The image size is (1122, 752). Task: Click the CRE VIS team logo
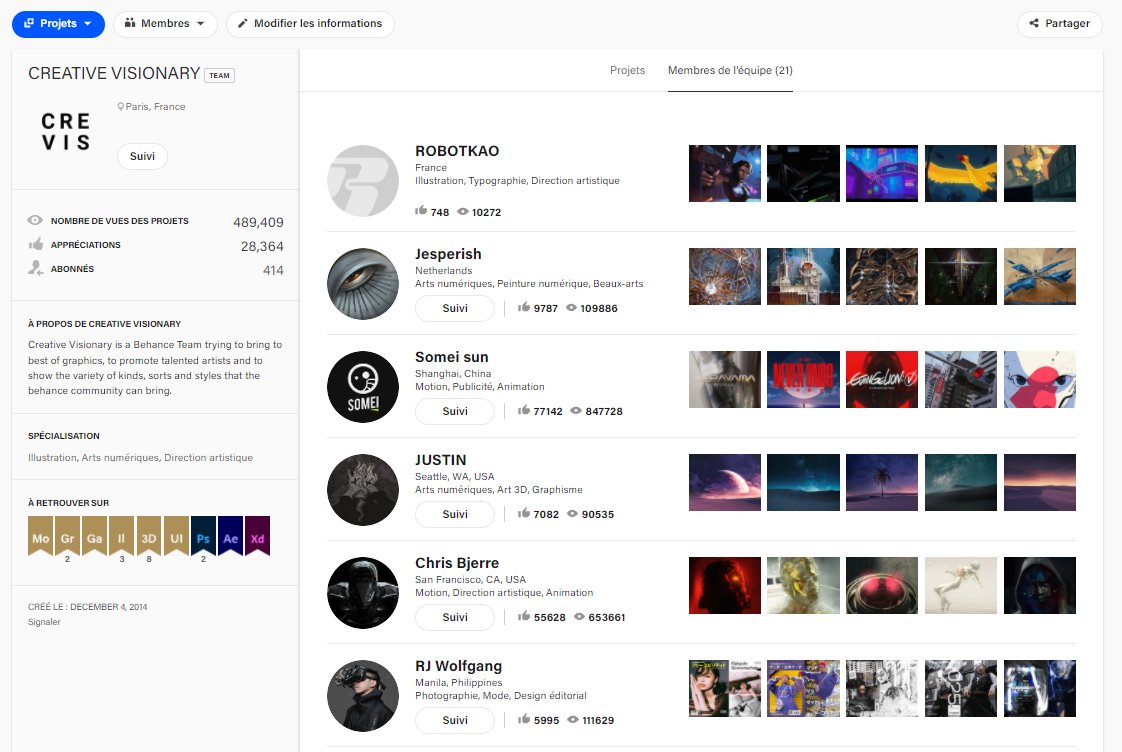click(65, 132)
